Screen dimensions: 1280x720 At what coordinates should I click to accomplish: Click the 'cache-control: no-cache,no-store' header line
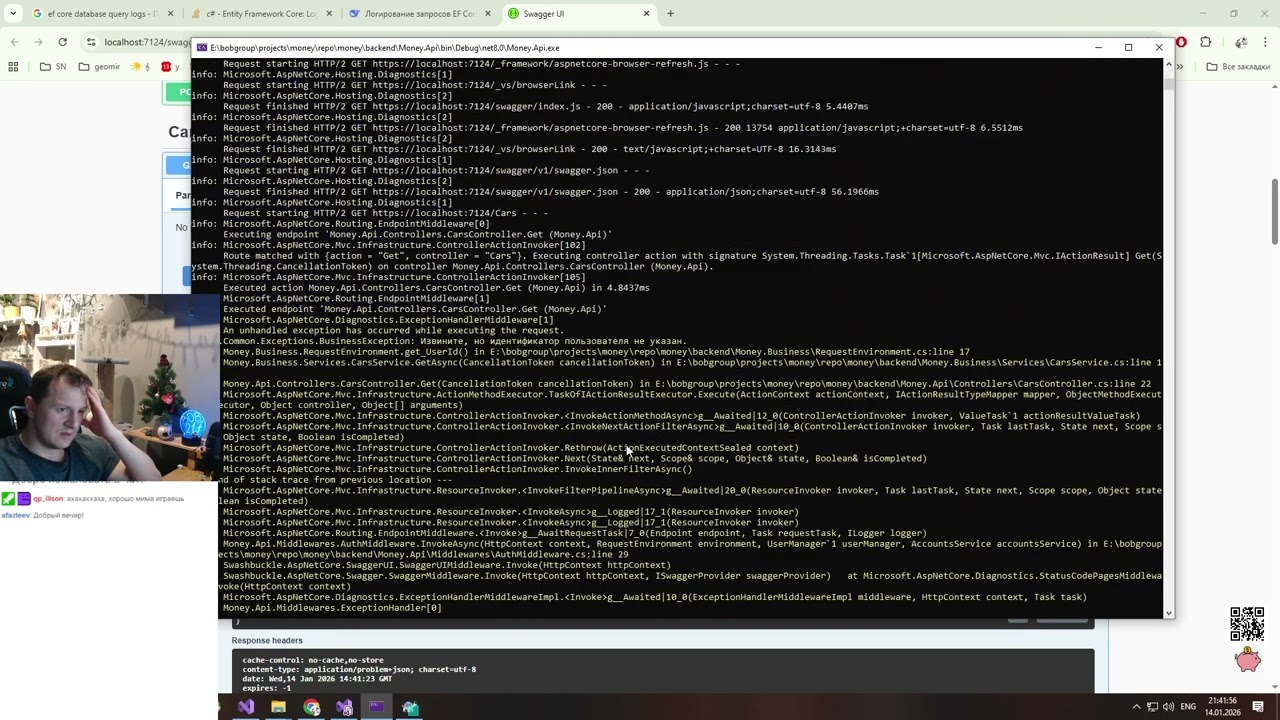click(x=313, y=660)
